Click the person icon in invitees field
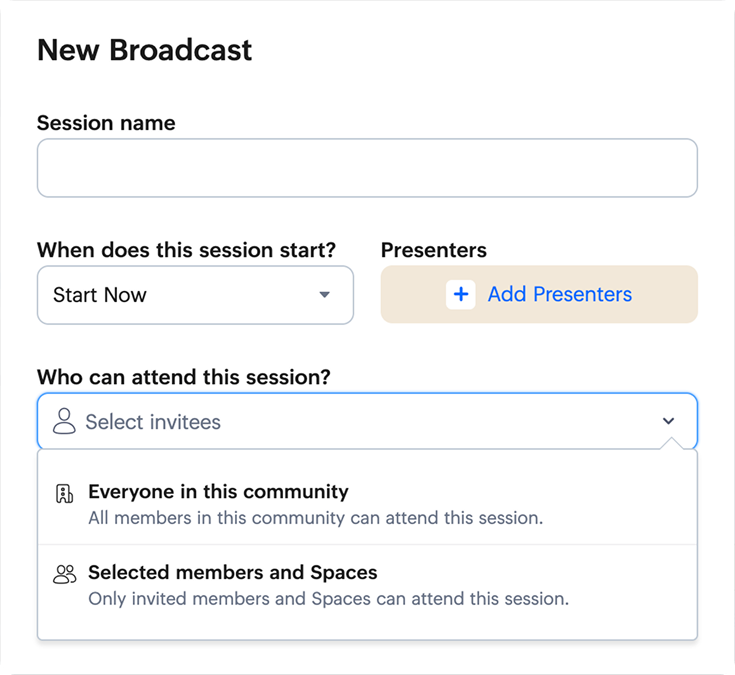This screenshot has width=735, height=675. coord(64,421)
